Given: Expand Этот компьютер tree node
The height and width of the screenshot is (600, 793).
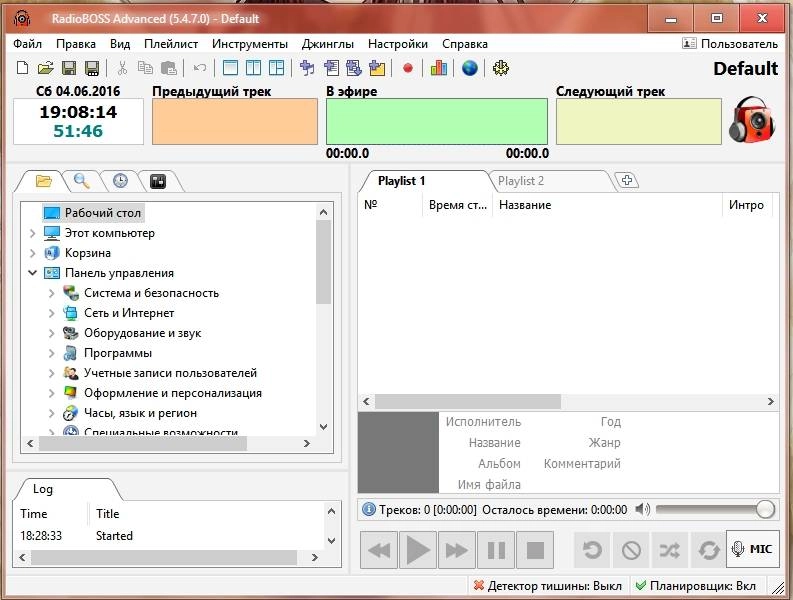Looking at the screenshot, I should point(32,233).
